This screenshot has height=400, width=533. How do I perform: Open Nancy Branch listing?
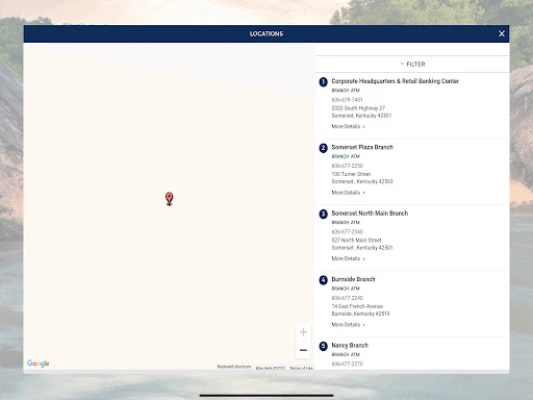(350, 345)
